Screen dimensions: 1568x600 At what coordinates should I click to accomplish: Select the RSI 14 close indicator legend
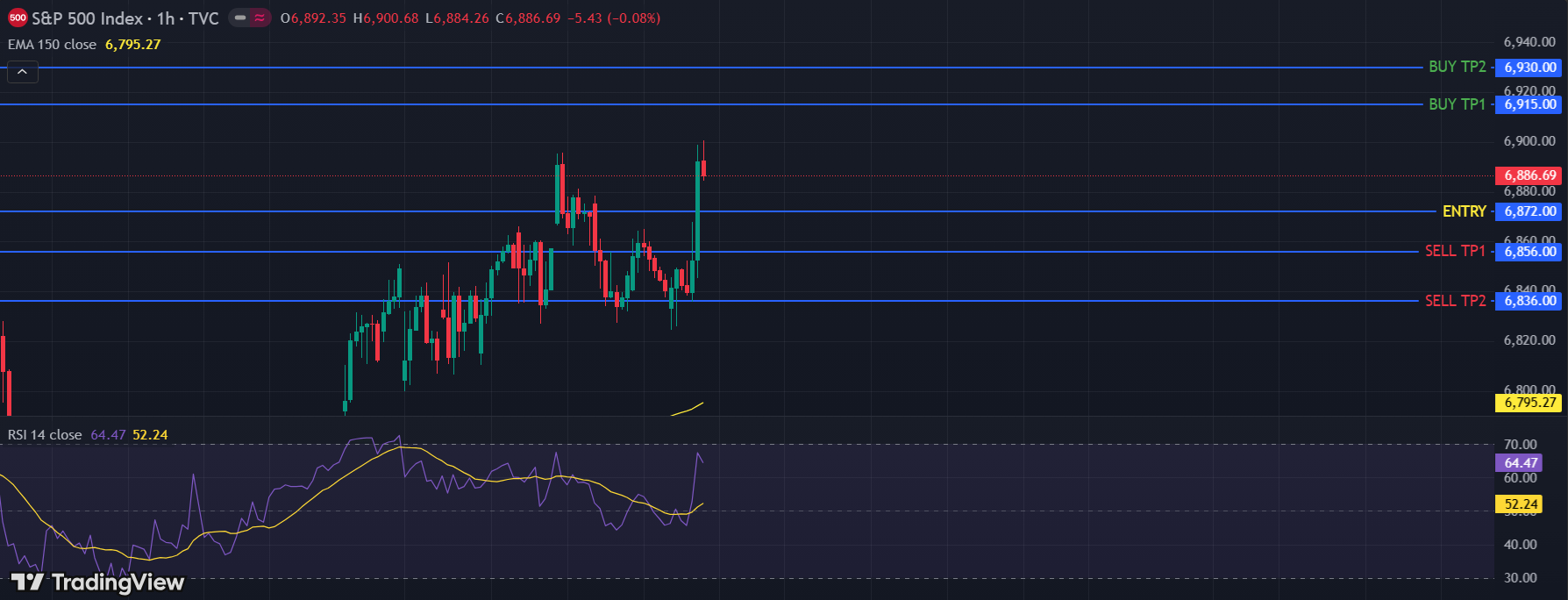45,435
